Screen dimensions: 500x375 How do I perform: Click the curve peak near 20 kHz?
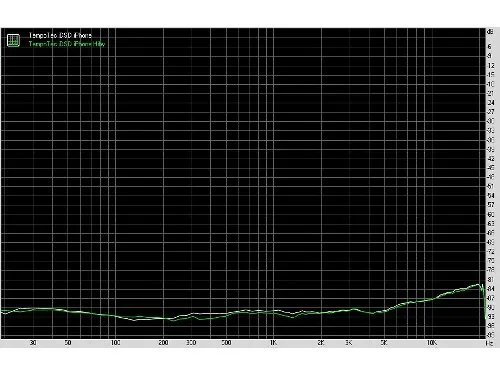tap(479, 285)
